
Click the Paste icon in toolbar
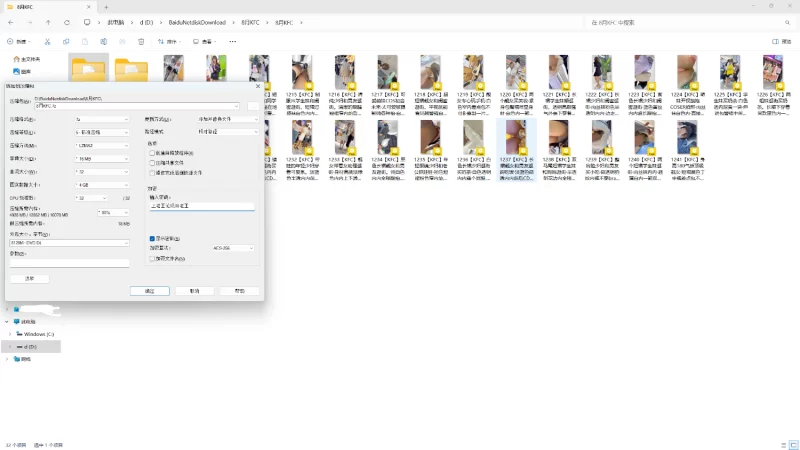[85, 41]
